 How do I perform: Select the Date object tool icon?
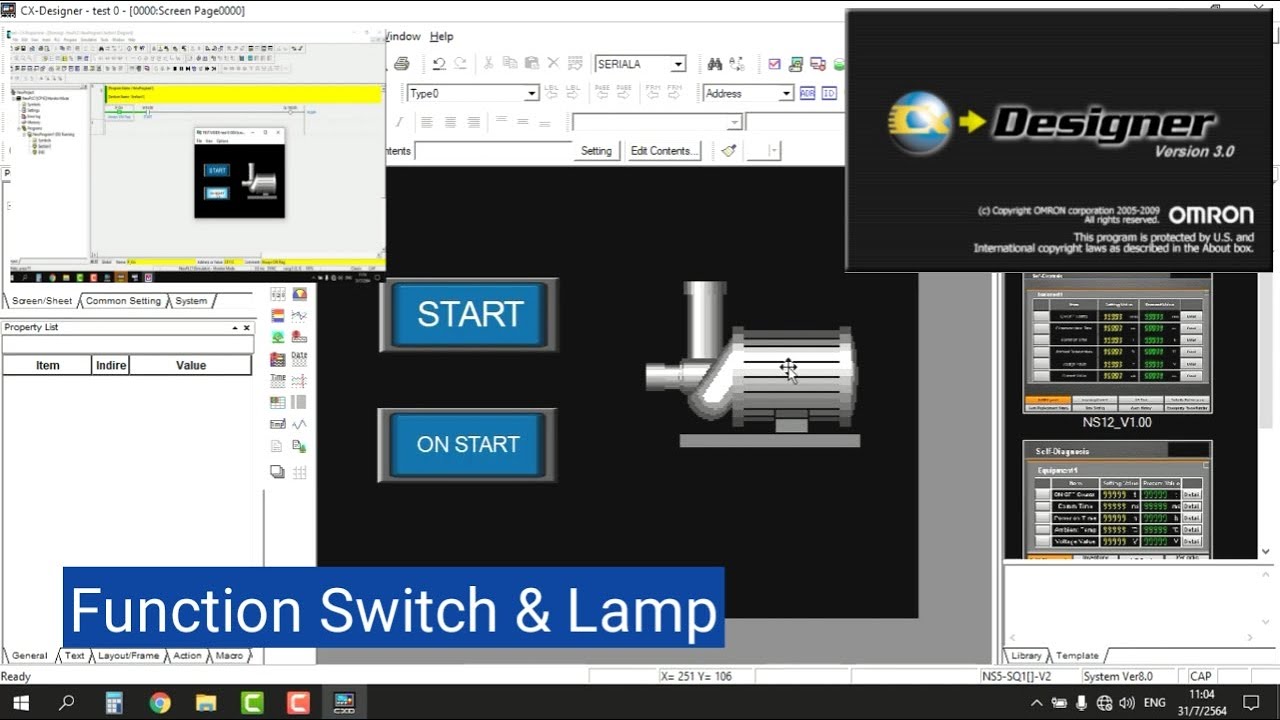tap(299, 359)
